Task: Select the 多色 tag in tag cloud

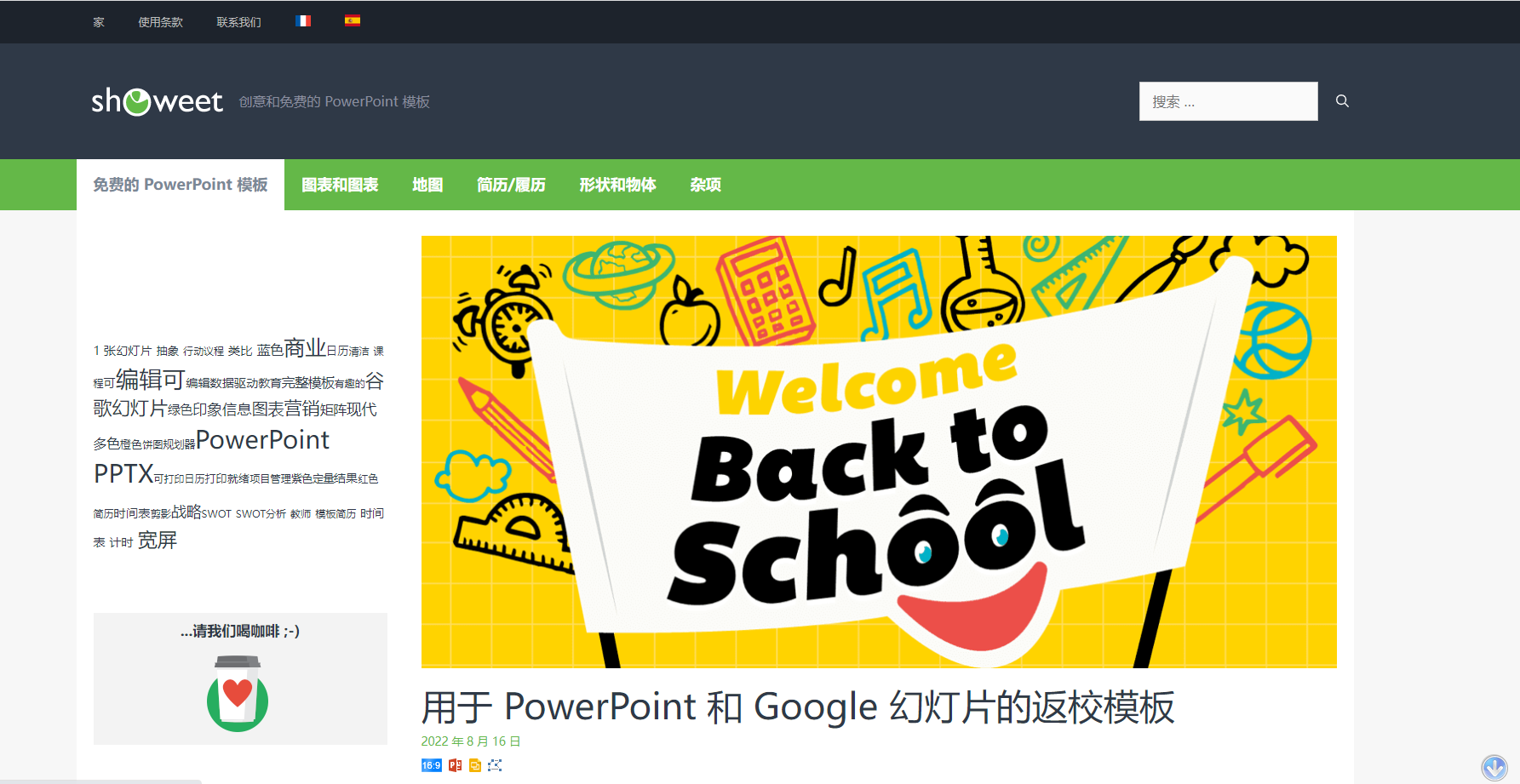Action: point(106,444)
